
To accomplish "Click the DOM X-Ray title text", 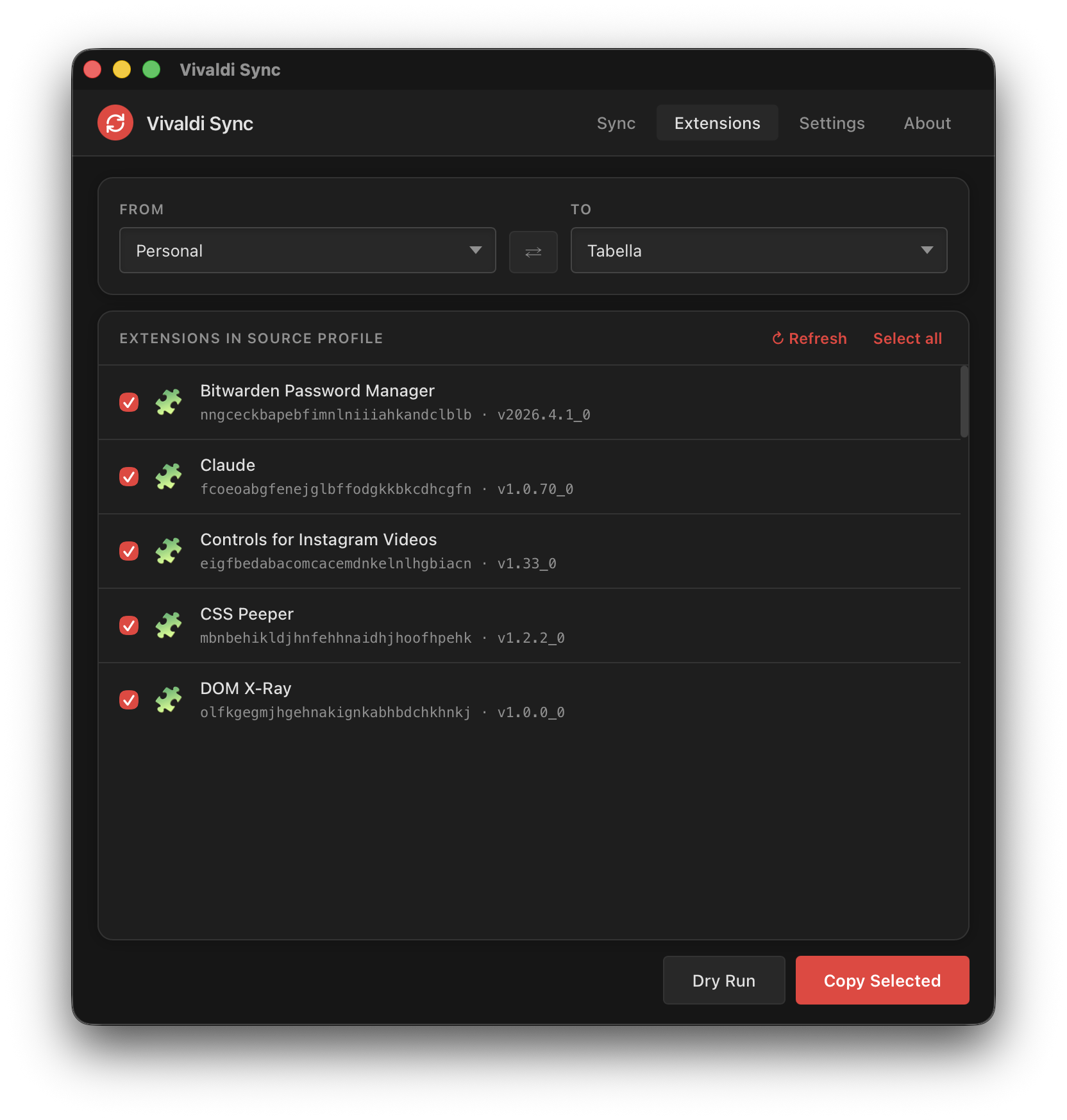I will [x=246, y=688].
